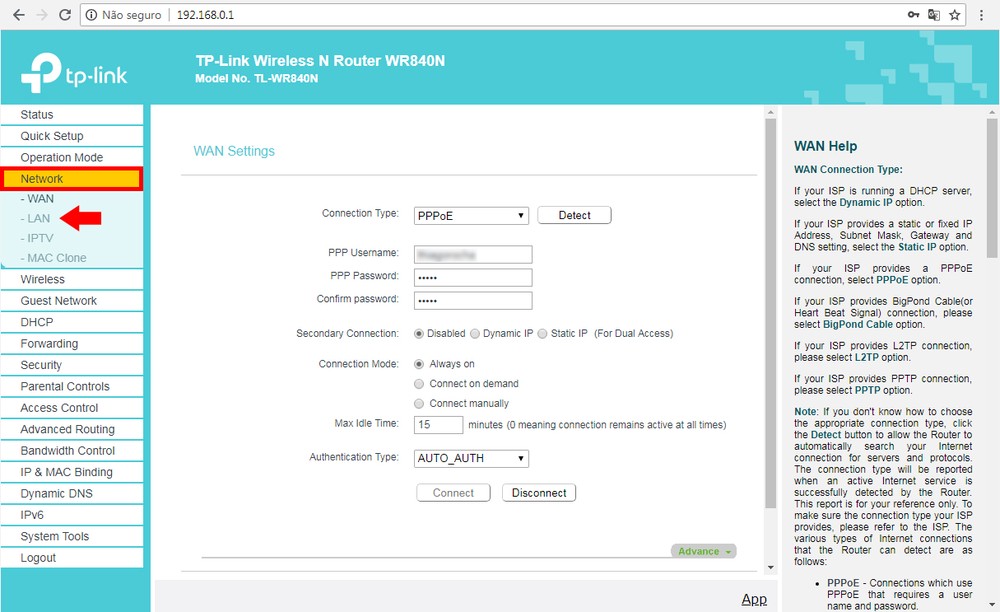This screenshot has width=1000, height=612.
Task: Open the WAN submenu item
Action: pos(37,199)
